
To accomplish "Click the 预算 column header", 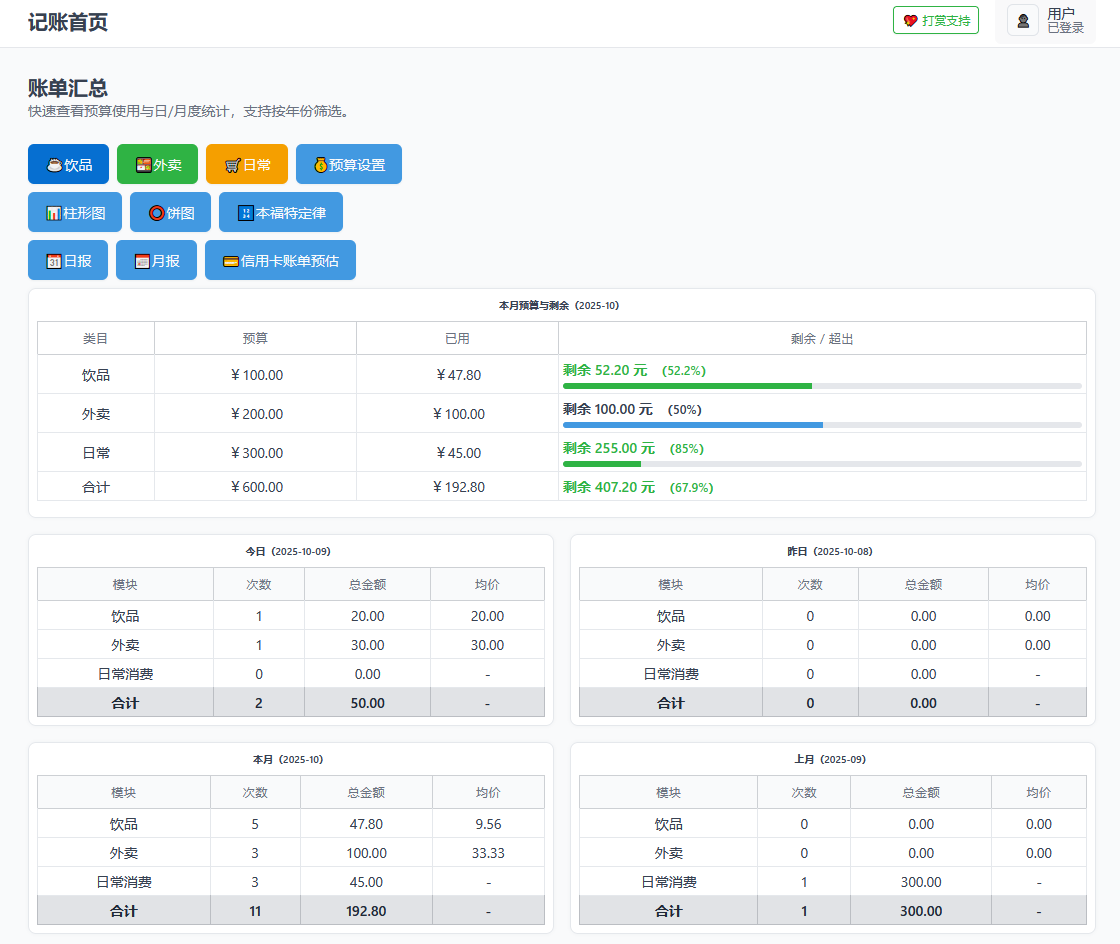I will [x=255, y=338].
